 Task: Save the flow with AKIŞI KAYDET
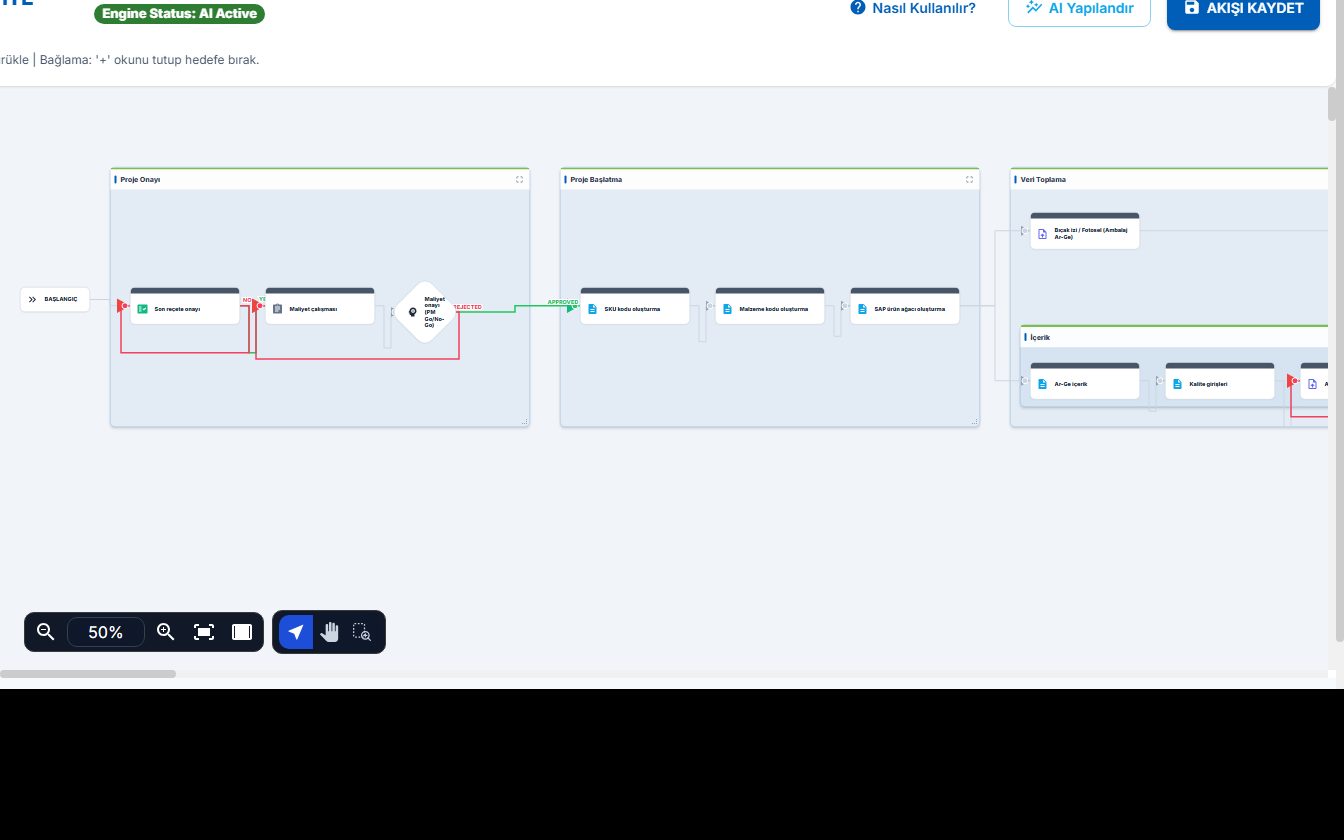click(x=1243, y=10)
